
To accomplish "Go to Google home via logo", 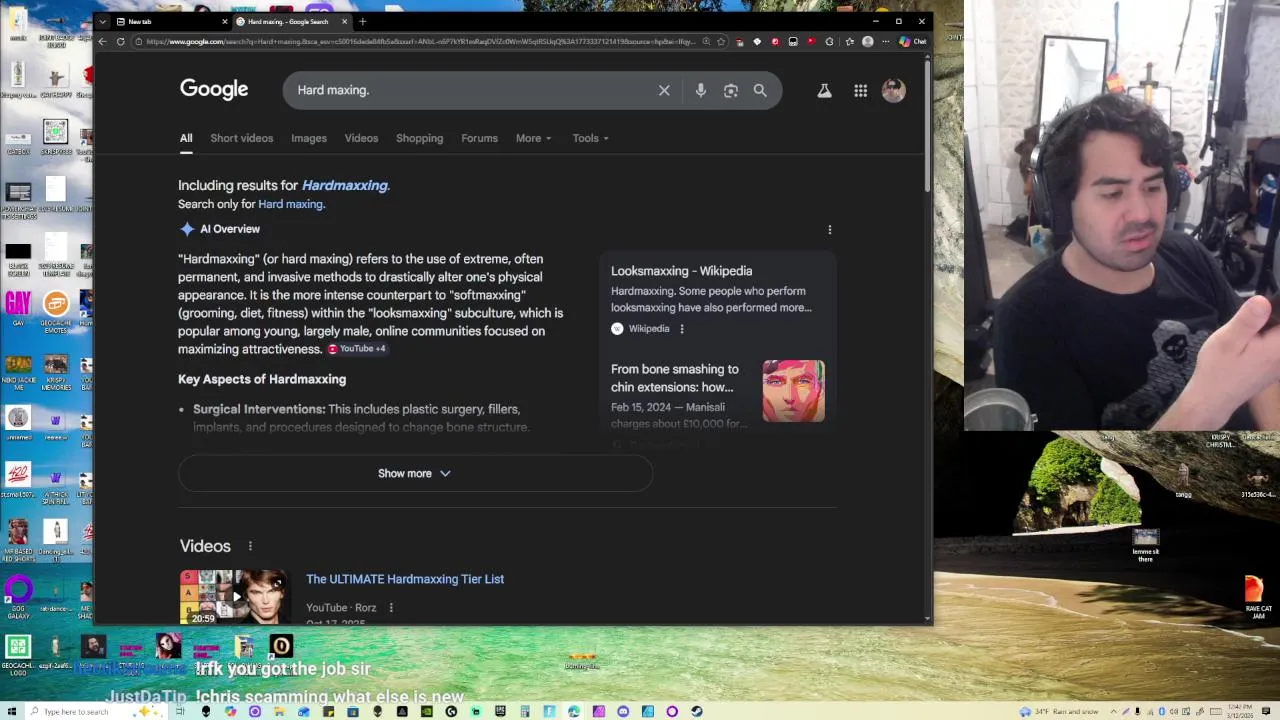I will click(x=214, y=89).
